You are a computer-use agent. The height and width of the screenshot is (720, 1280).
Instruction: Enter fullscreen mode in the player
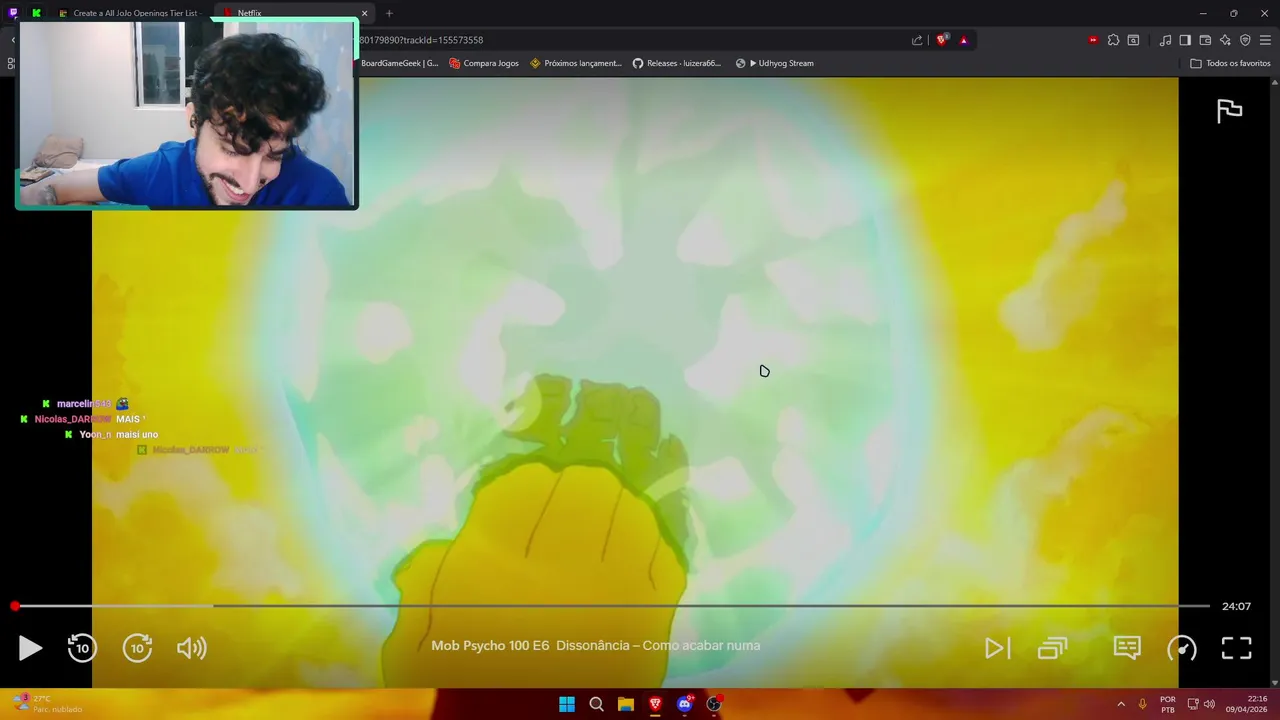(1237, 648)
